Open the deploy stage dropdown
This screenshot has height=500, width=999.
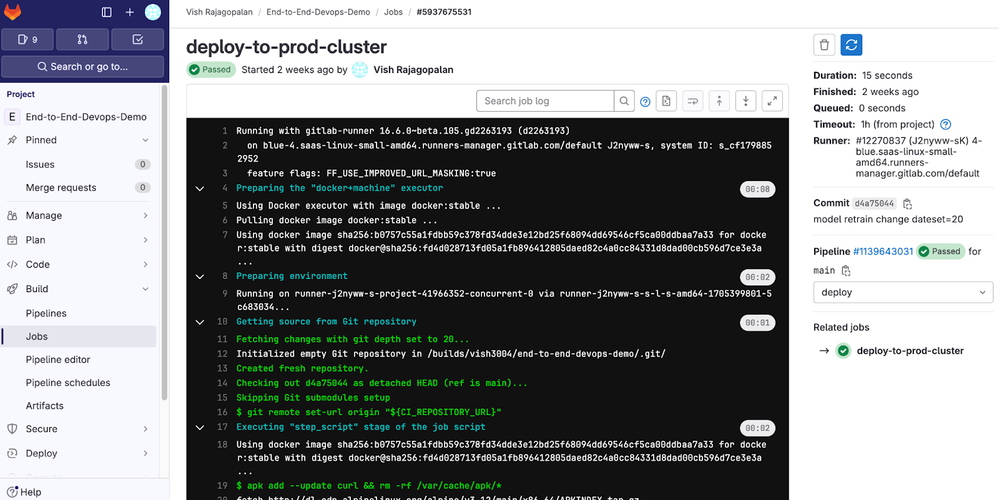[x=903, y=292]
